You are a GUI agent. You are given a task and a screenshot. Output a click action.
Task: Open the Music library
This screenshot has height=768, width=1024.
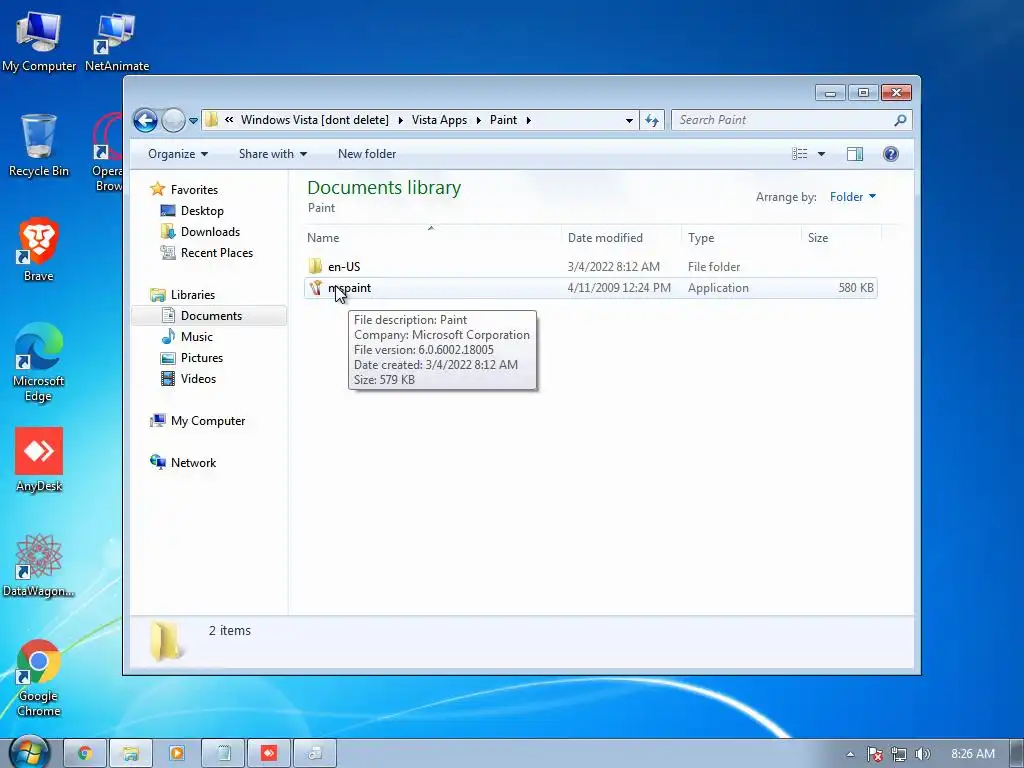(197, 337)
